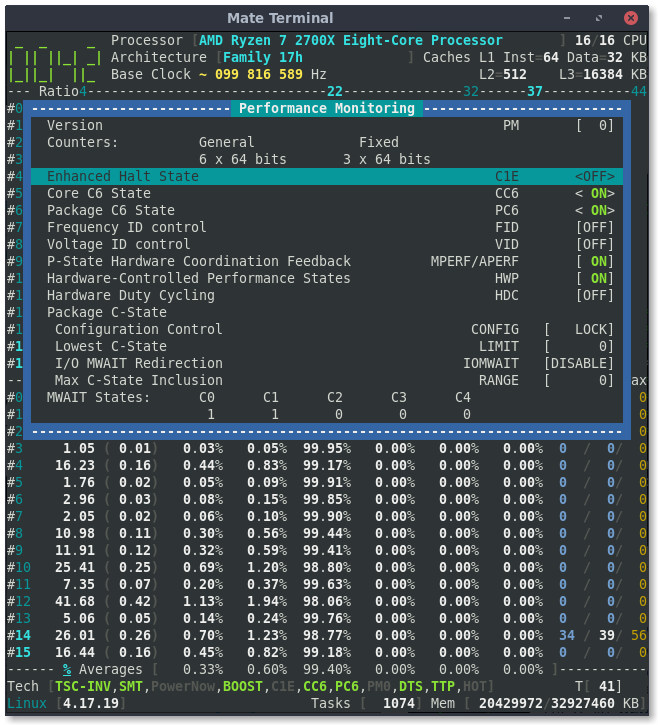Toggle Core C6 State CC6 < ON>
658x725 pixels.
point(595,193)
